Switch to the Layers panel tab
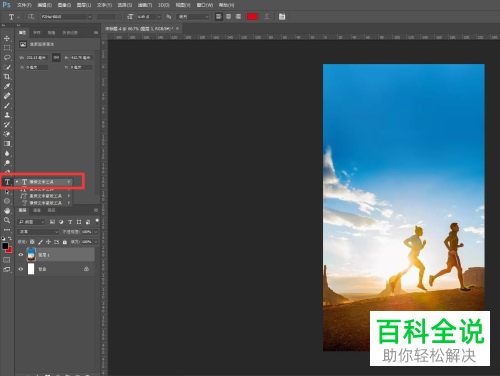Screen dimensions: 500x376 [22, 210]
